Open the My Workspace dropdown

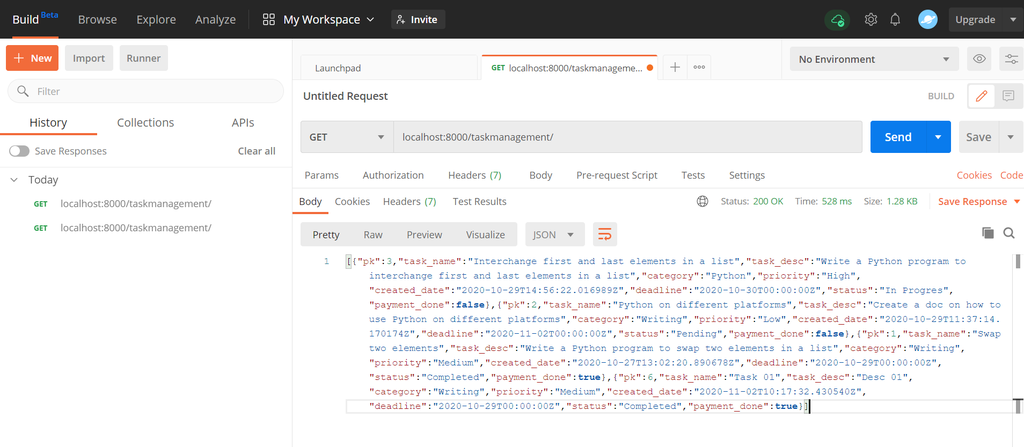point(328,20)
